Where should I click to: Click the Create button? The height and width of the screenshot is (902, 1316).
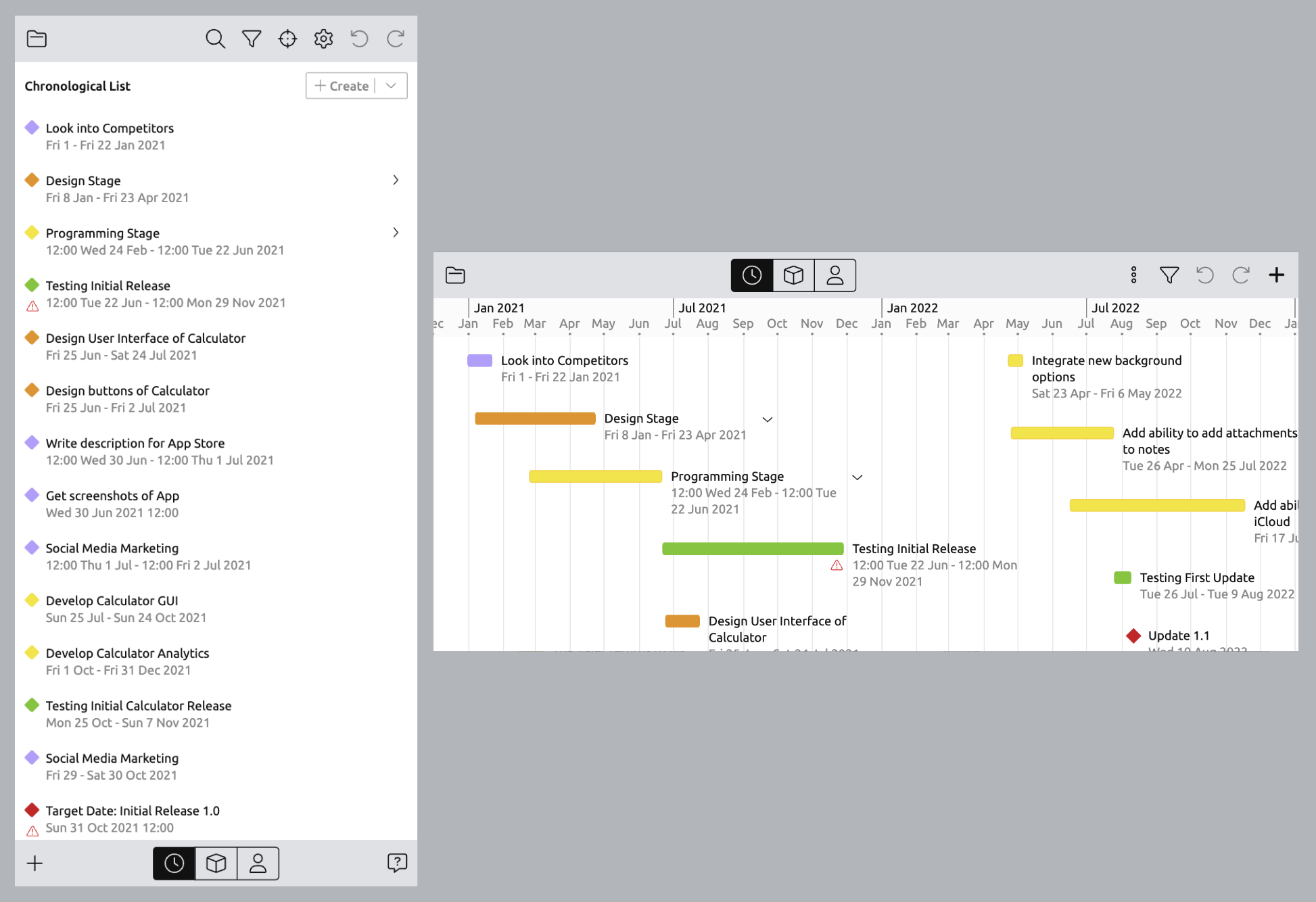tap(342, 86)
